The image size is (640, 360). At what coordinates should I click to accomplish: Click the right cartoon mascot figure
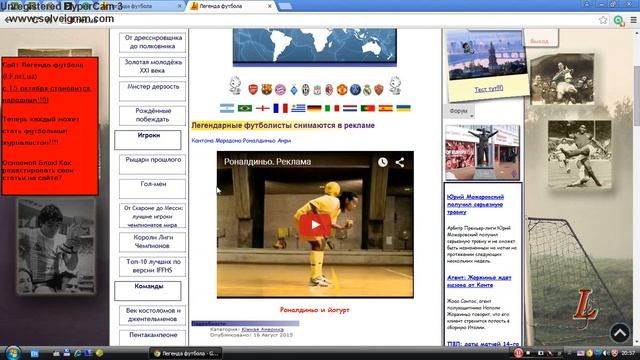pyautogui.click(x=395, y=85)
